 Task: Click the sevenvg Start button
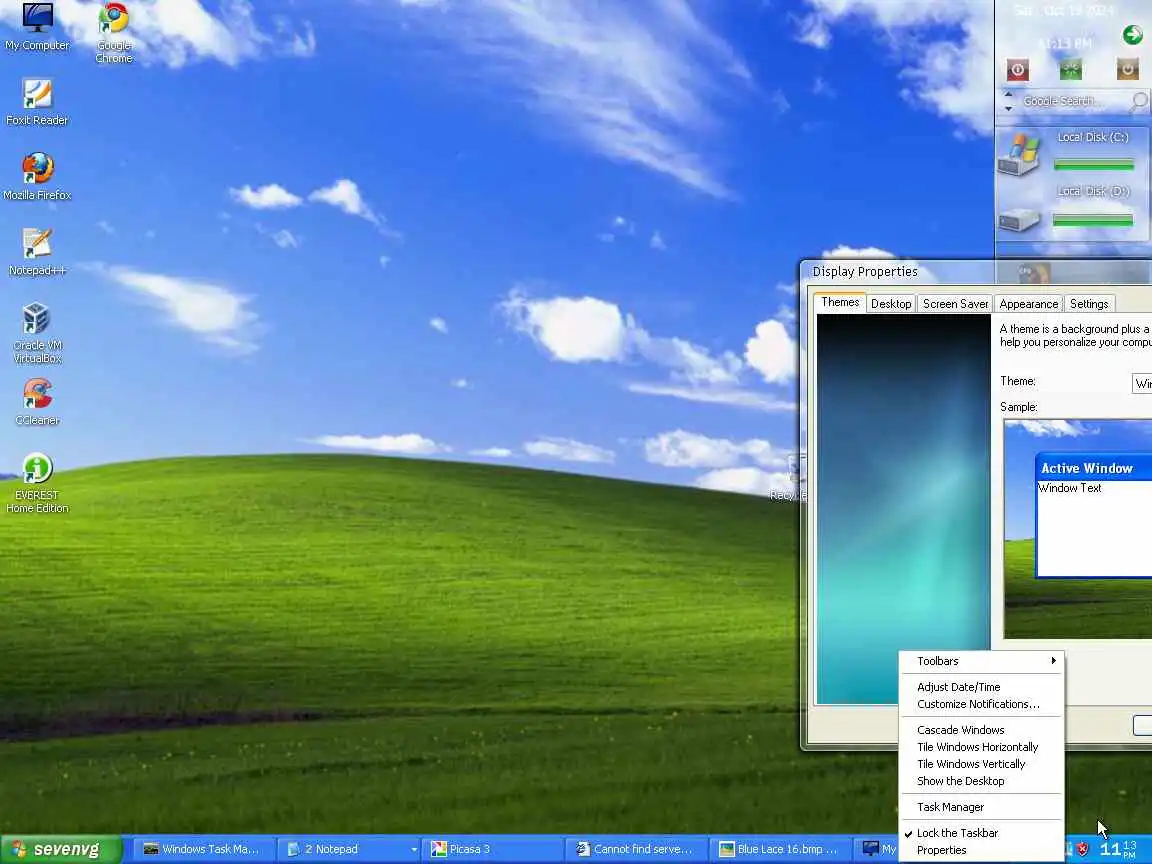tap(61, 849)
